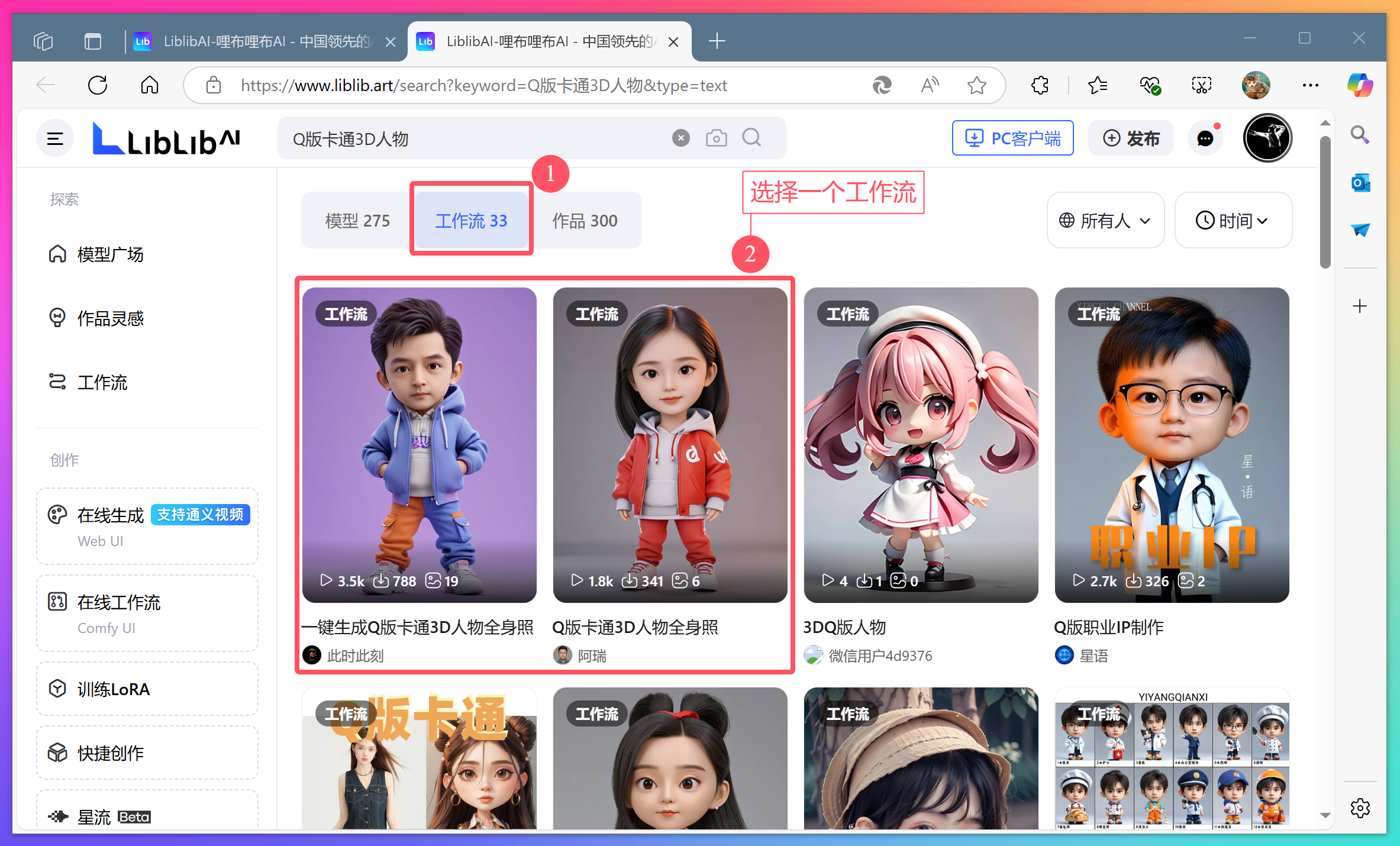Click the 发布 publish button
The height and width of the screenshot is (846, 1400).
click(1131, 138)
